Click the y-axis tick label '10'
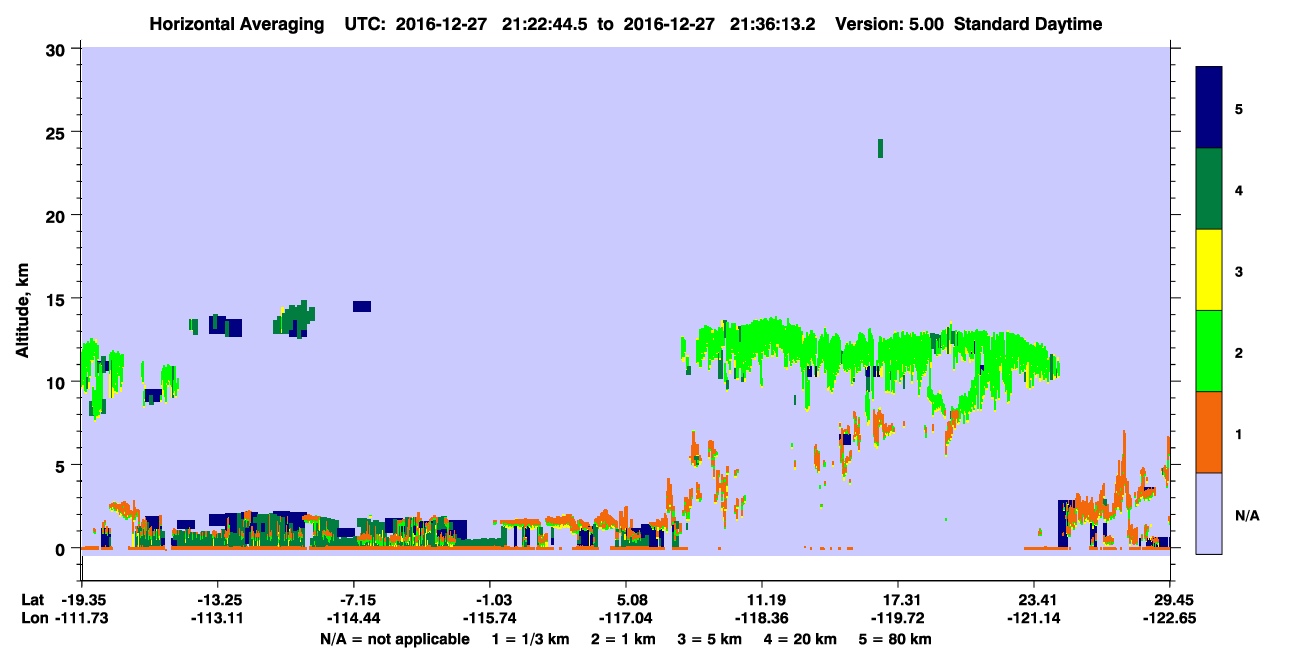 click(x=57, y=382)
